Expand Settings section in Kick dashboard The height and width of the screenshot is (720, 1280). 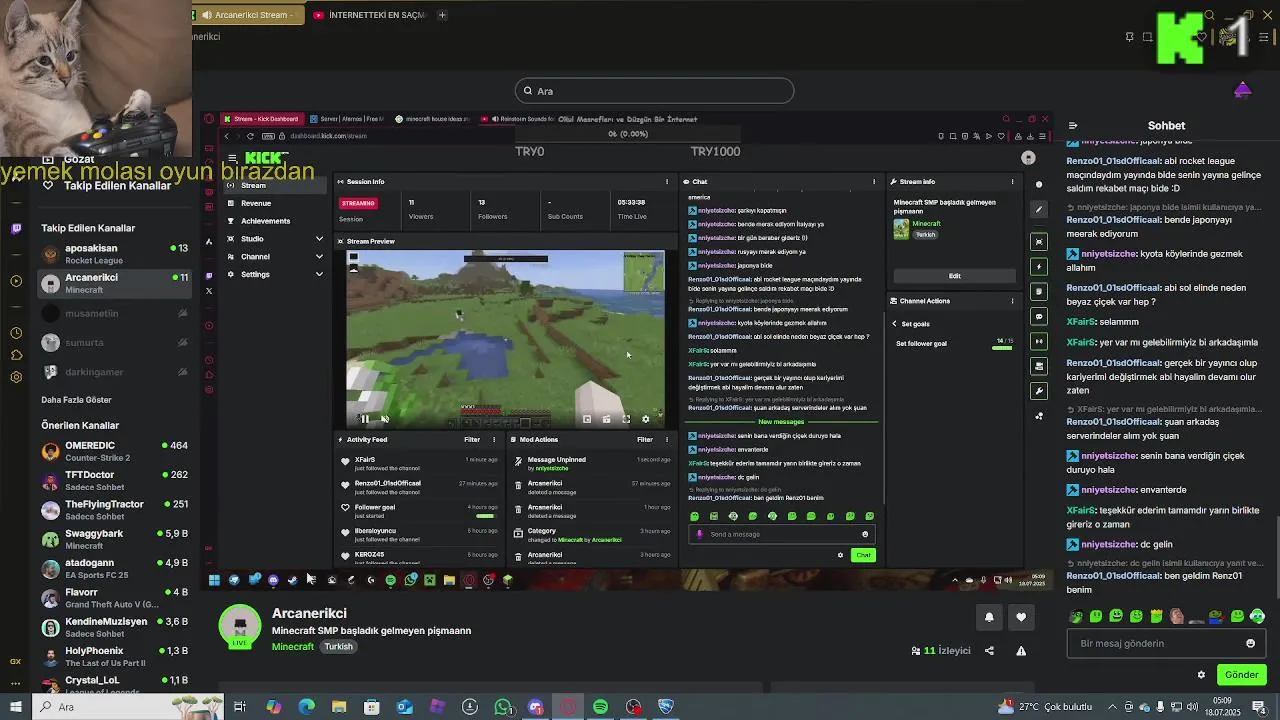click(275, 274)
